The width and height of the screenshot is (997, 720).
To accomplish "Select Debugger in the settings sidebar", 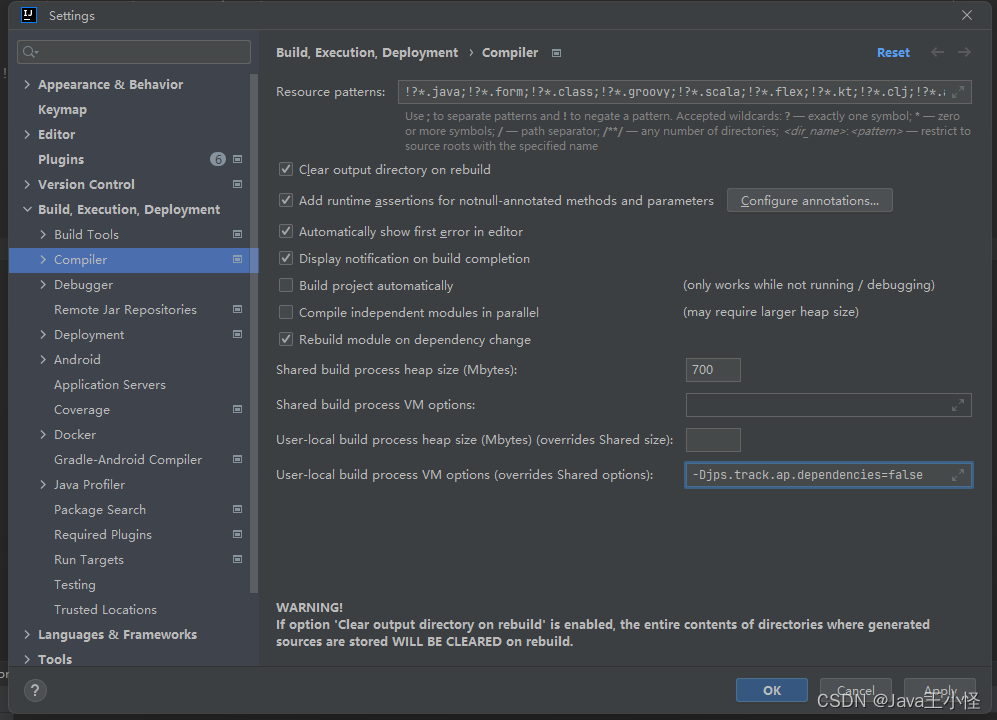I will pos(83,284).
